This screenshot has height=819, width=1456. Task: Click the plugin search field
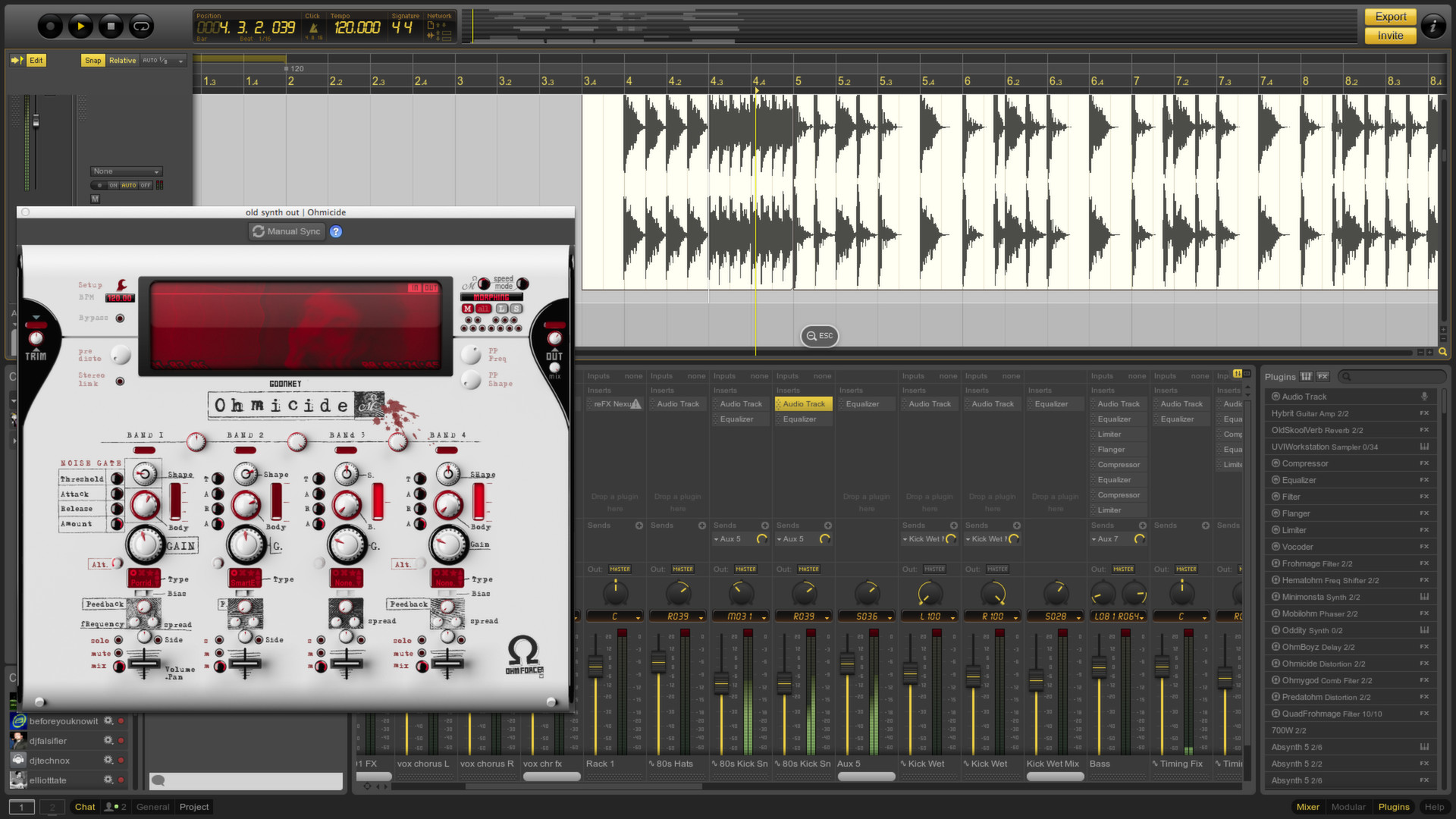tap(1392, 376)
